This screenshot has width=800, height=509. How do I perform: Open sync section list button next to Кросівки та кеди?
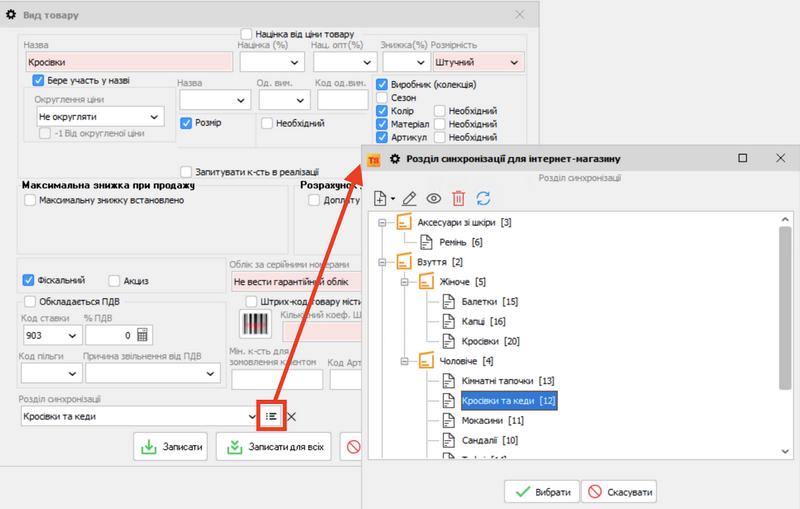coord(271,416)
